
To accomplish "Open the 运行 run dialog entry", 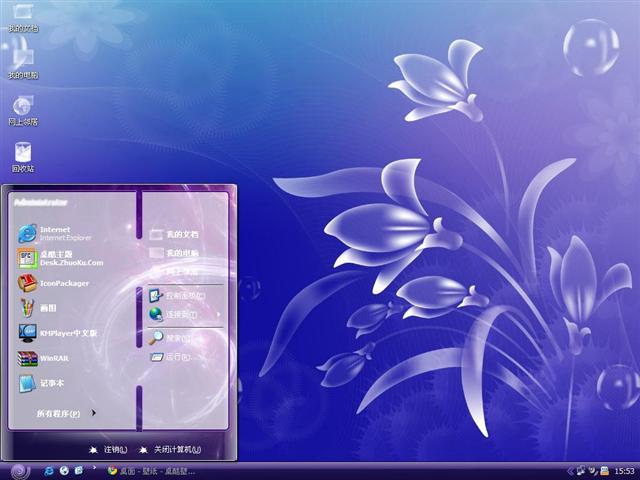I will 170,357.
